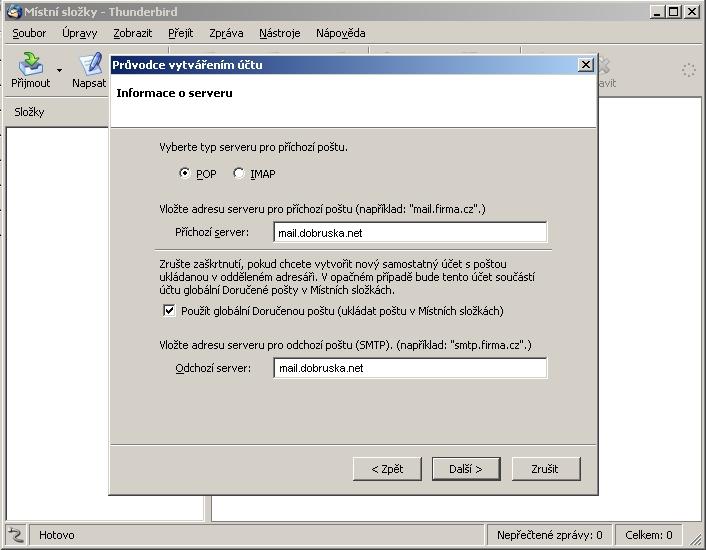Click the online/offline status icon
Image resolution: width=706 pixels, height=550 pixels.
(15, 535)
